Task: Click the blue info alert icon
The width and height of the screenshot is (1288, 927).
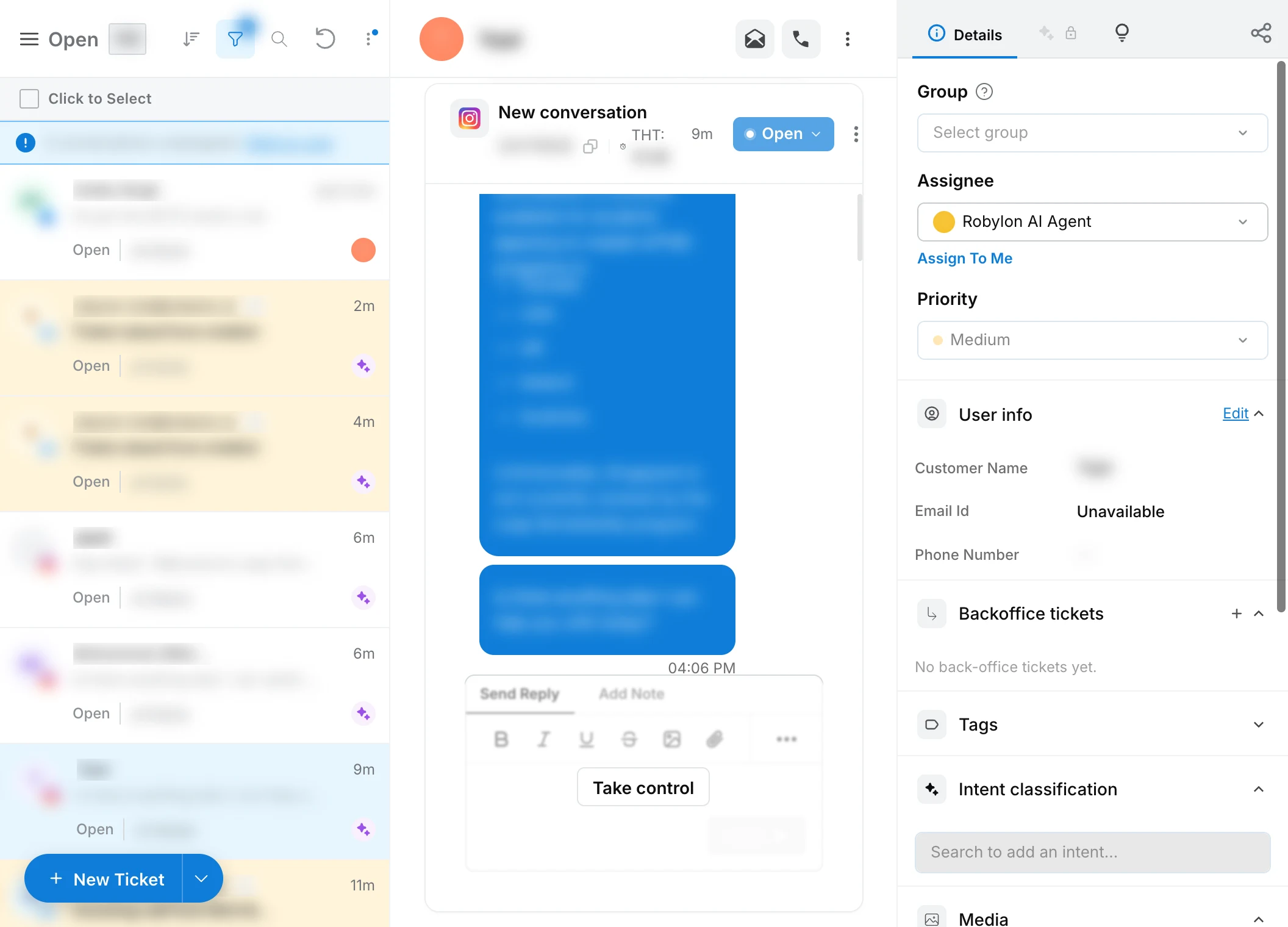Action: 25,143
